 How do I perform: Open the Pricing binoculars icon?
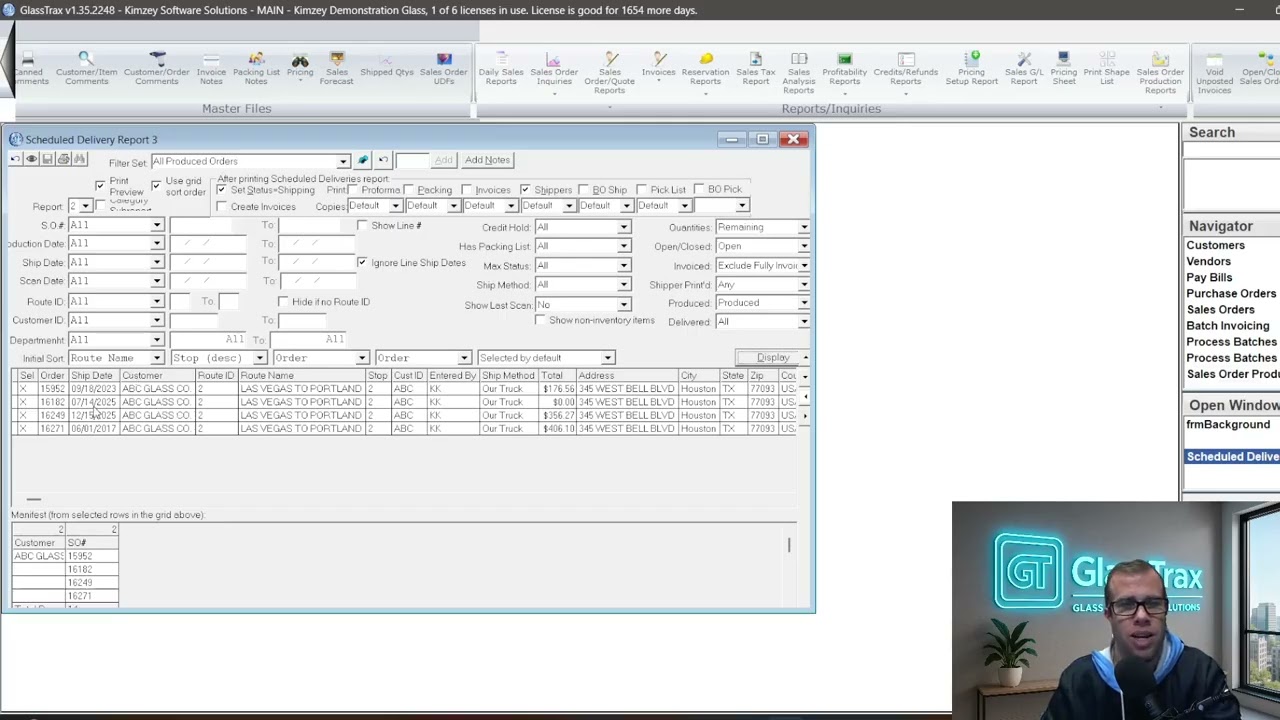pyautogui.click(x=300, y=66)
